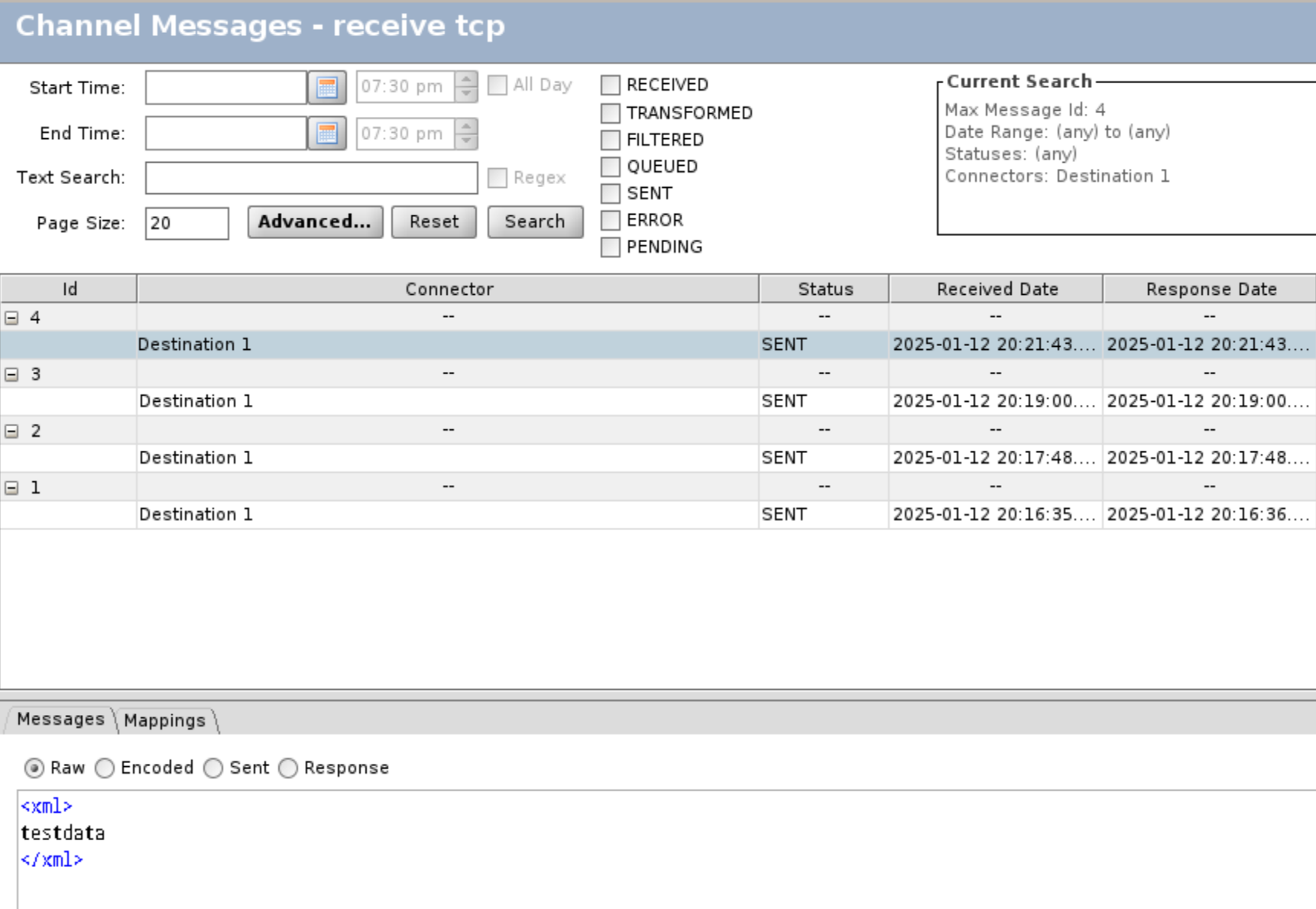
Task: Open the End Time calendar picker
Action: 327,134
